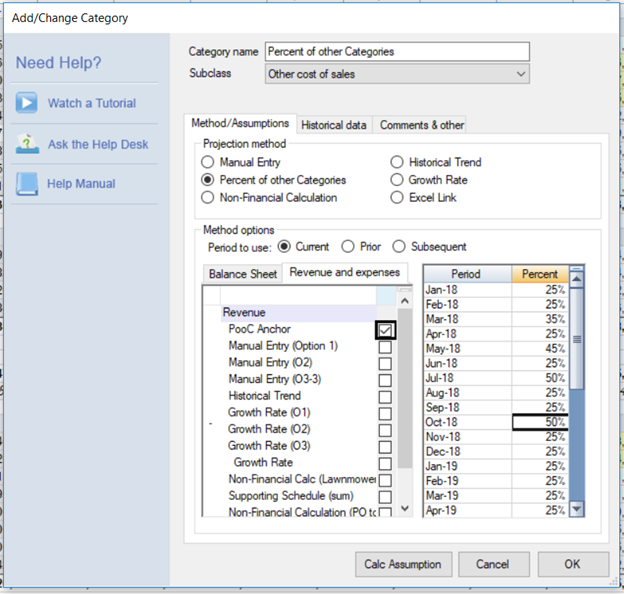Check the Non-Financial Calc (Lawnmower) checkbox
This screenshot has height=594, width=624.
coord(385,481)
